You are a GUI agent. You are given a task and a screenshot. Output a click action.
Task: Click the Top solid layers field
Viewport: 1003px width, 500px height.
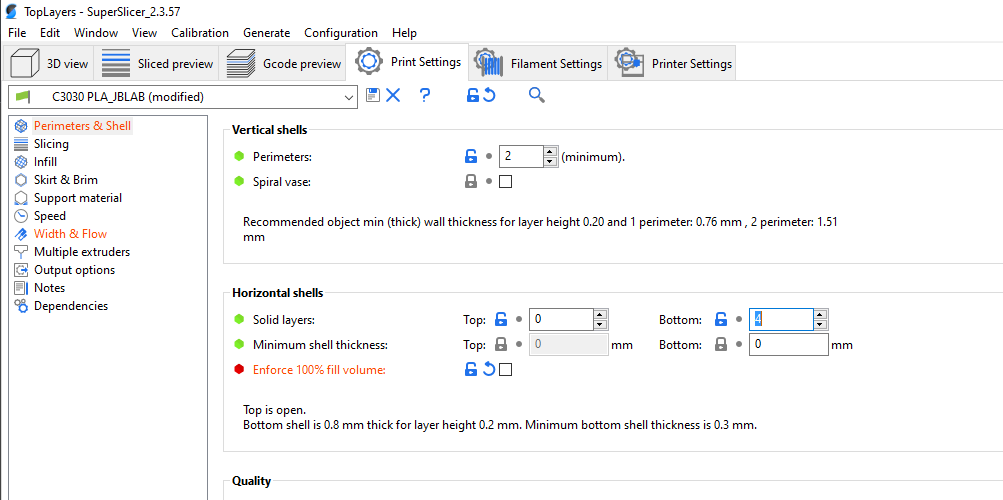coord(561,318)
